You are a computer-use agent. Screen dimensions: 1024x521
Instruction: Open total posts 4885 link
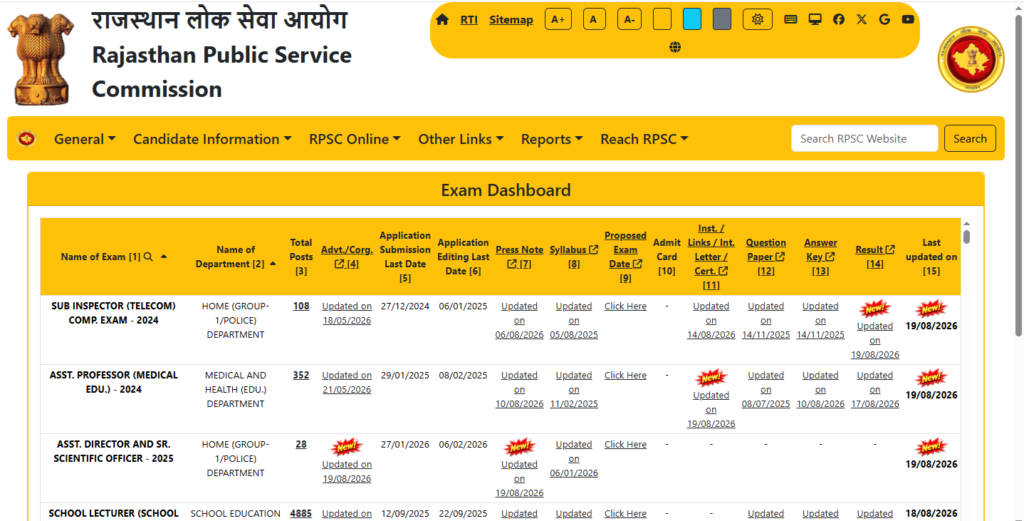301,513
